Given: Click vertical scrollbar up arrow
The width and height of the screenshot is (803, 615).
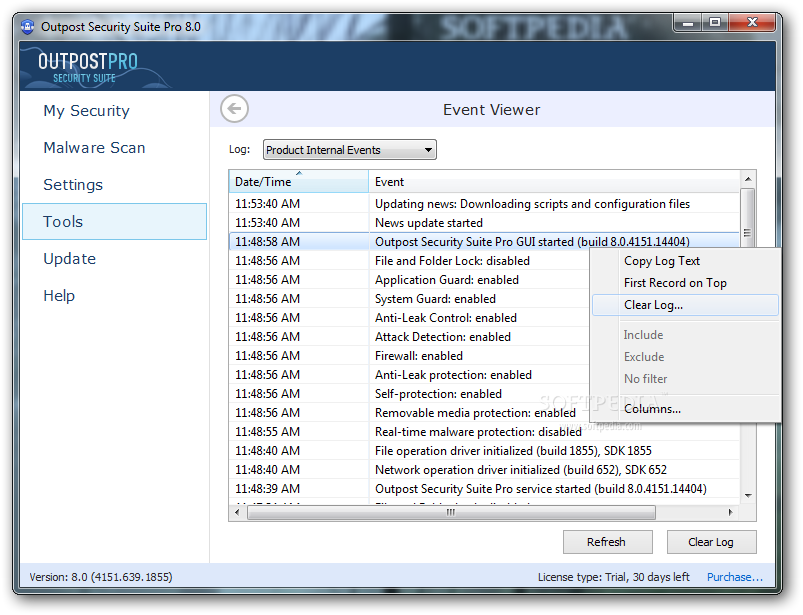Looking at the screenshot, I should point(748,179).
